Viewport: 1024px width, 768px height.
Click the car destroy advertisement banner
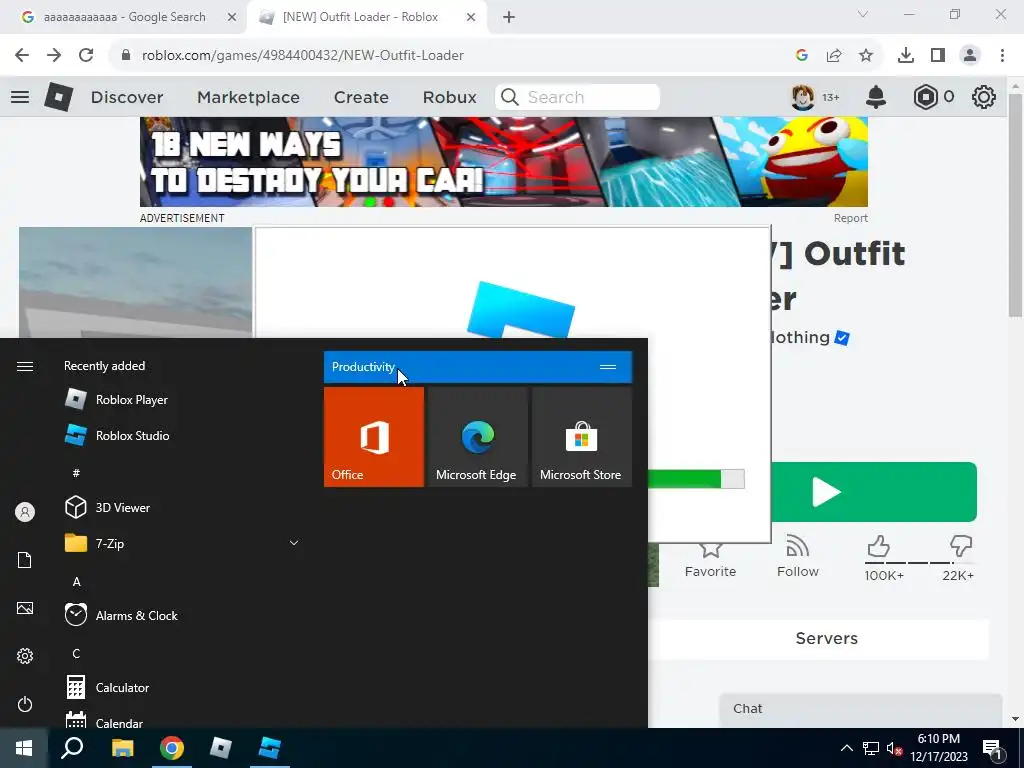click(x=504, y=162)
